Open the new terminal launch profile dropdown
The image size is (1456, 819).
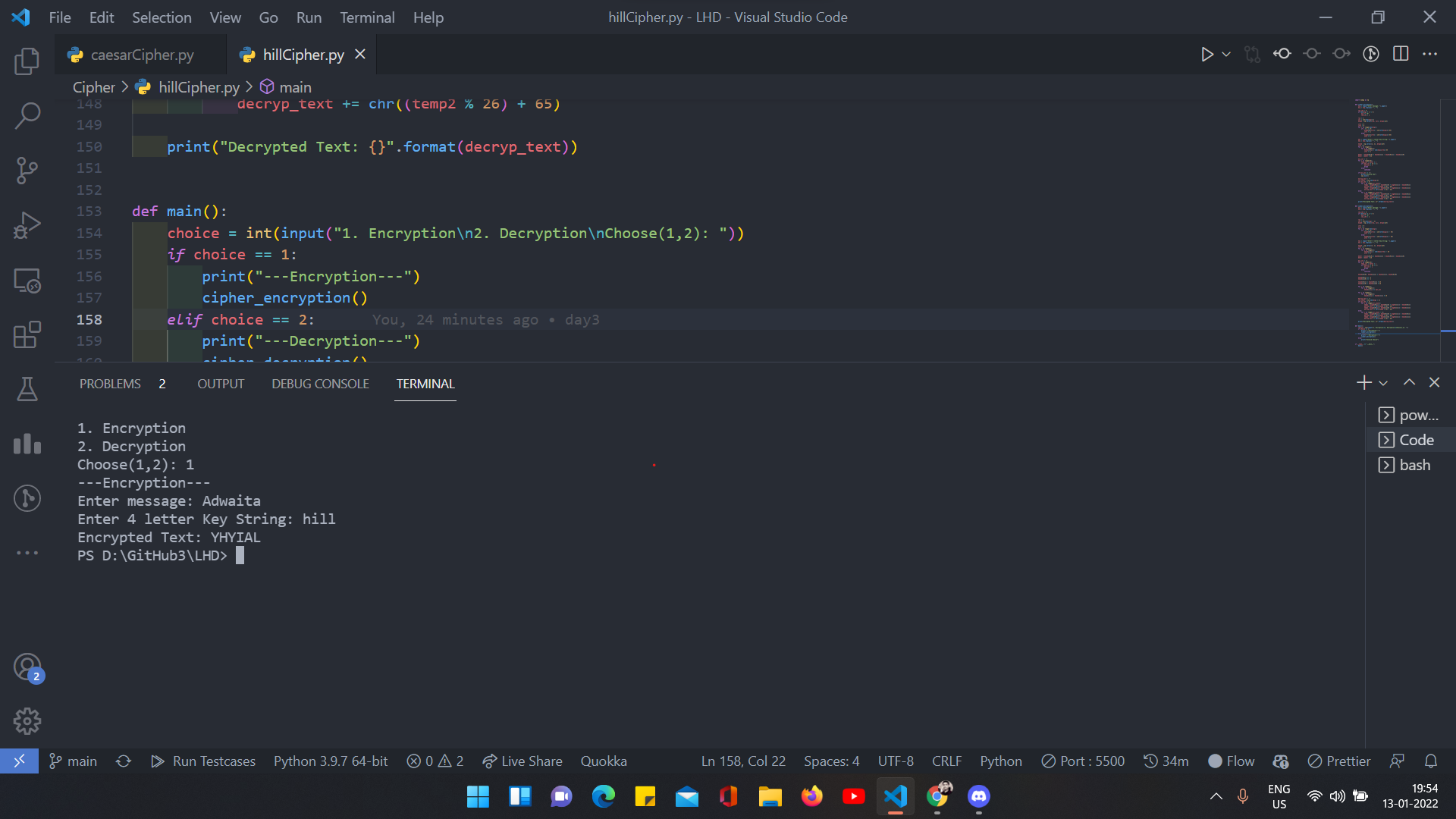click(x=1383, y=383)
